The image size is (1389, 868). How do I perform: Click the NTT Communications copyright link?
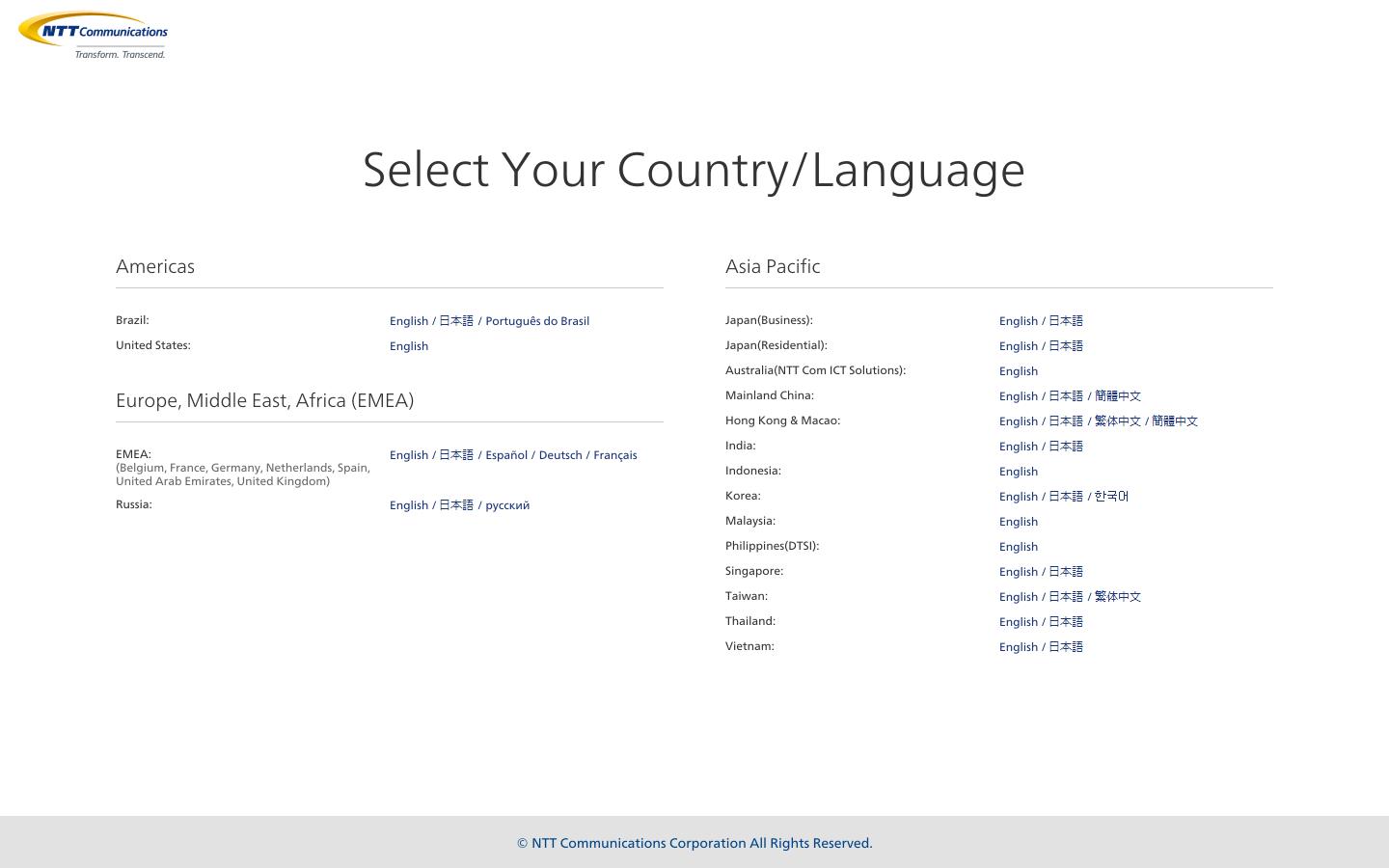(694, 842)
